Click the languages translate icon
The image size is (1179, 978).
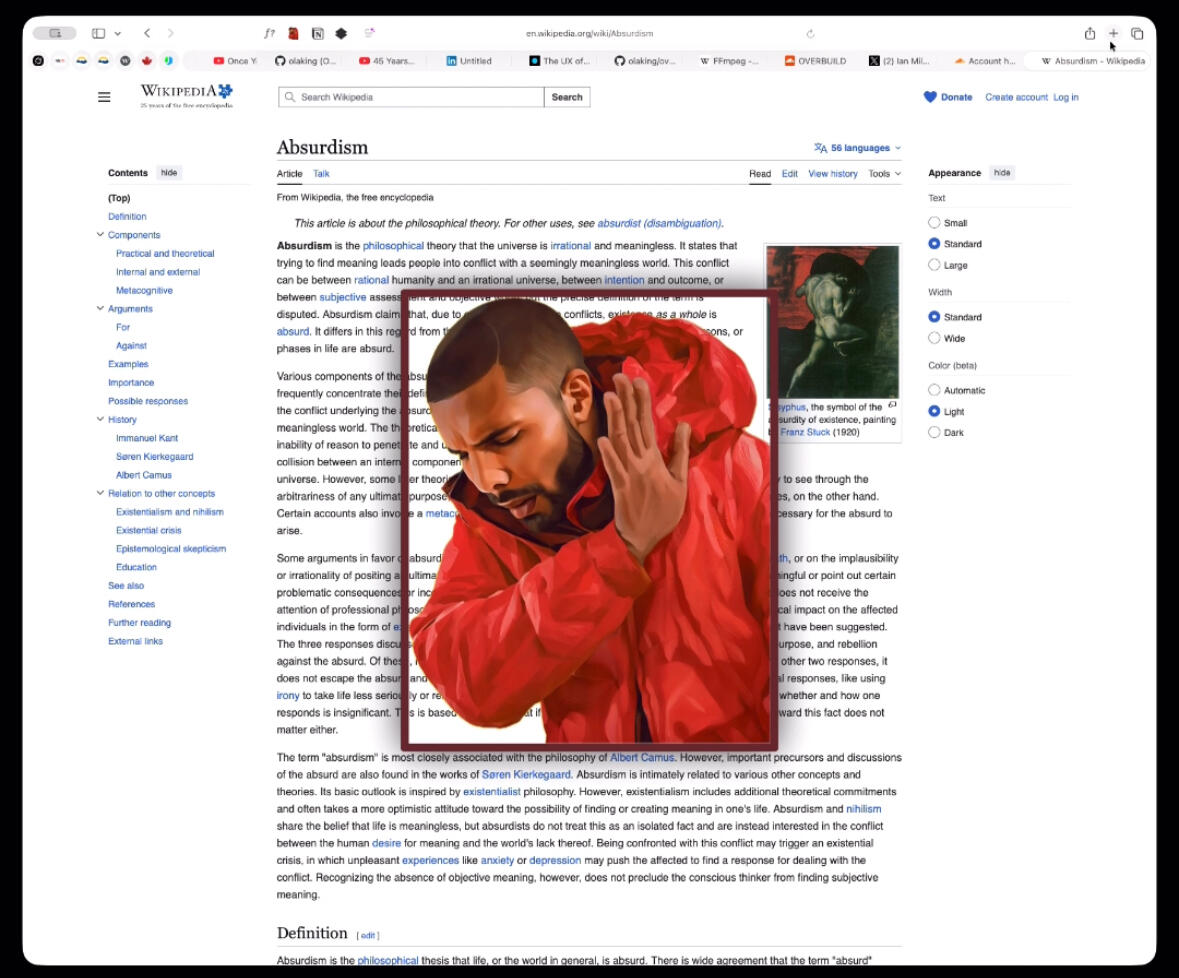820,148
